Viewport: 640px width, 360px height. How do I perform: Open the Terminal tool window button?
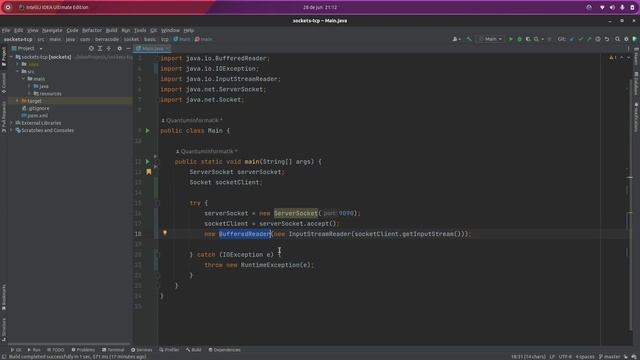pyautogui.click(x=113, y=350)
